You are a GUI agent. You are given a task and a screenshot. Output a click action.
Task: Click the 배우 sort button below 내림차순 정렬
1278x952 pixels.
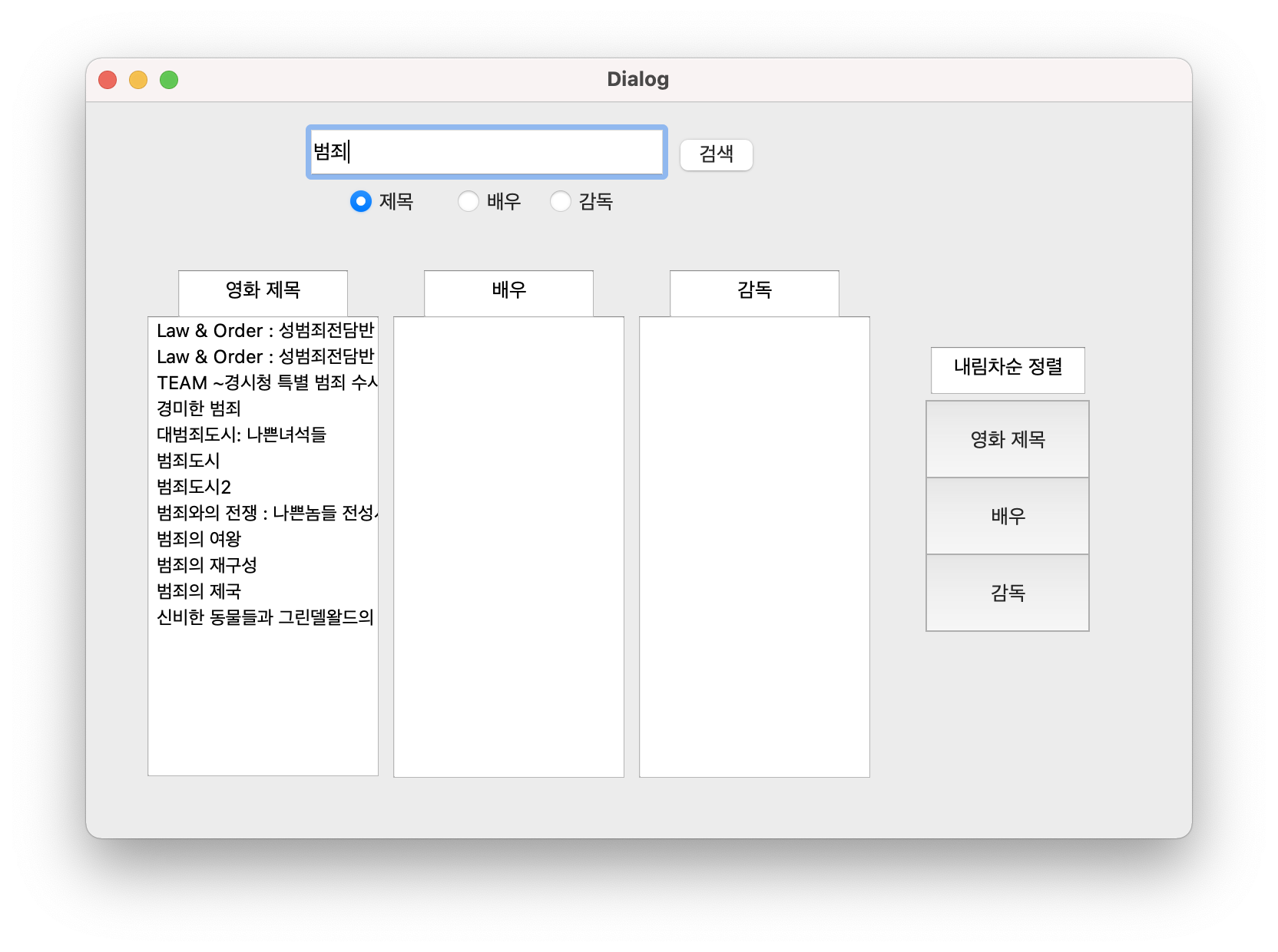coord(1008,516)
